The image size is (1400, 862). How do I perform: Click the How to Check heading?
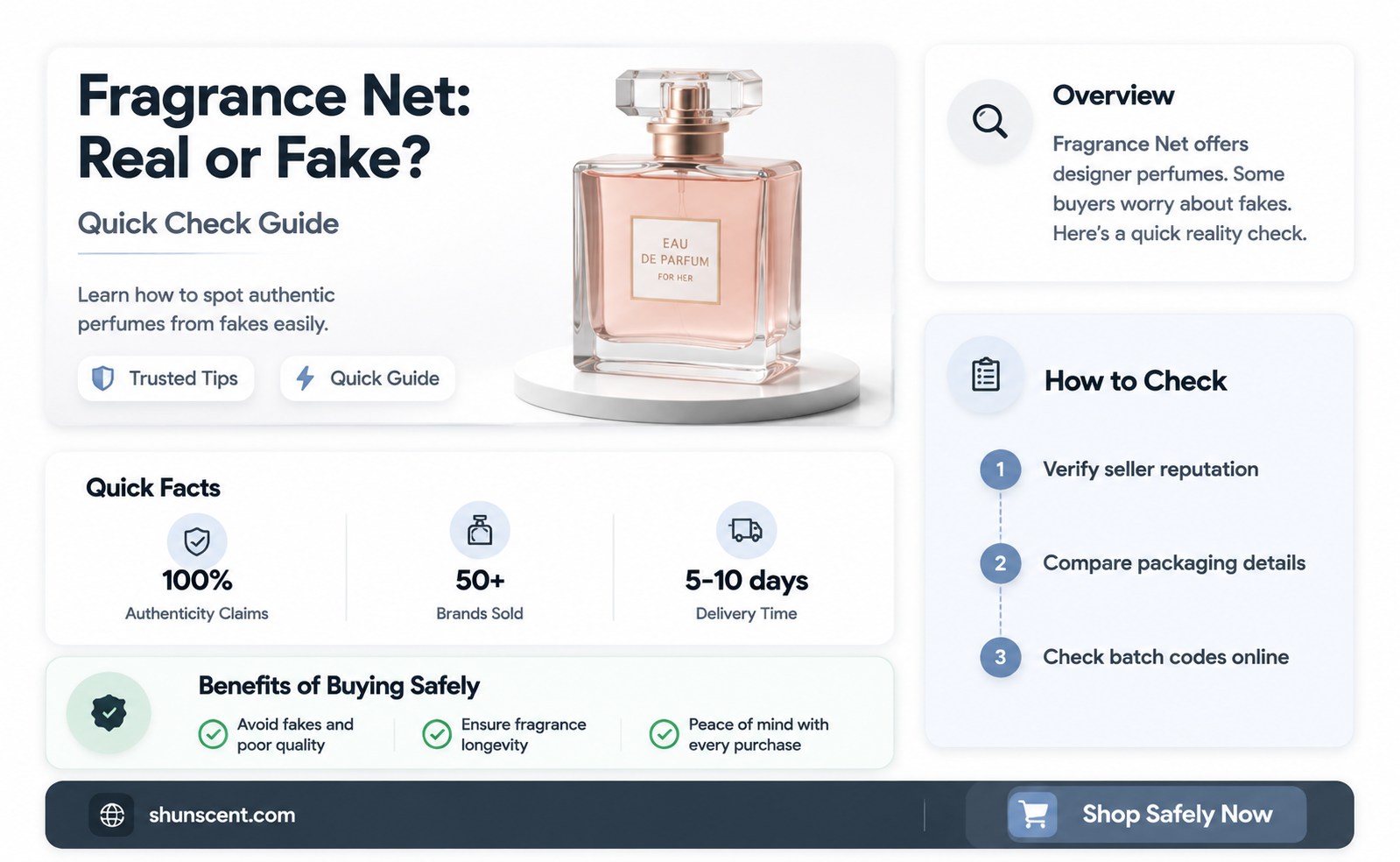tap(1136, 381)
